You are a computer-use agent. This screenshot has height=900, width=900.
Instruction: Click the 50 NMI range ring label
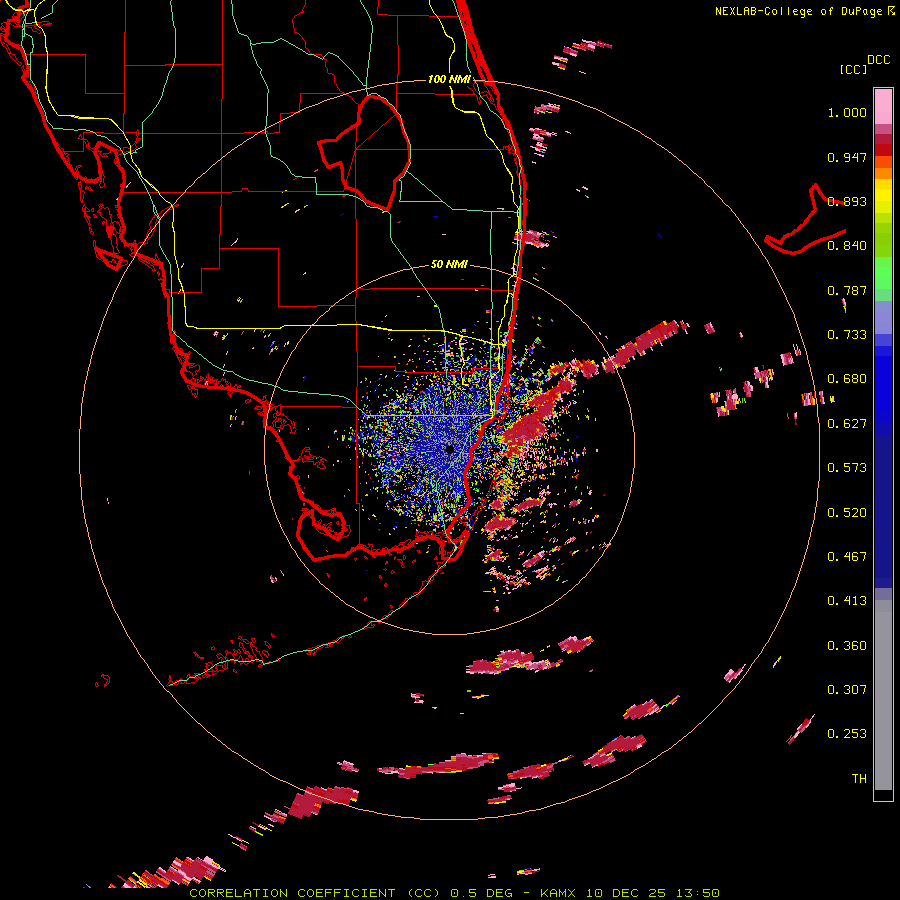[x=449, y=264]
